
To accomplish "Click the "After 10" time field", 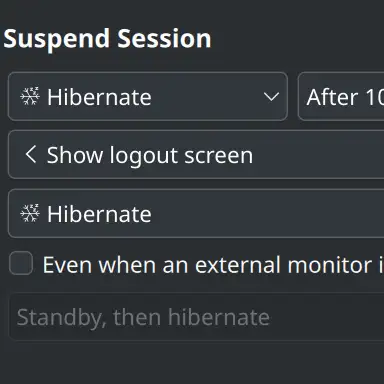I will click(x=341, y=96).
